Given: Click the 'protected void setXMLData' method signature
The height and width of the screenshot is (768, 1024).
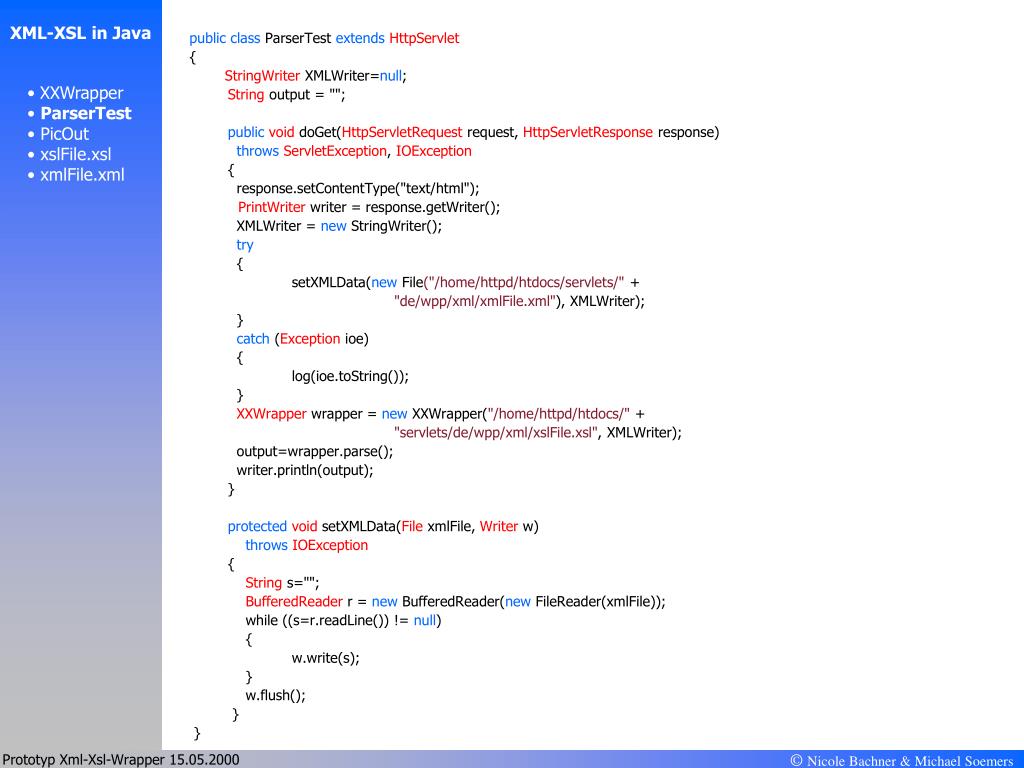Looking at the screenshot, I should pyautogui.click(x=383, y=526).
